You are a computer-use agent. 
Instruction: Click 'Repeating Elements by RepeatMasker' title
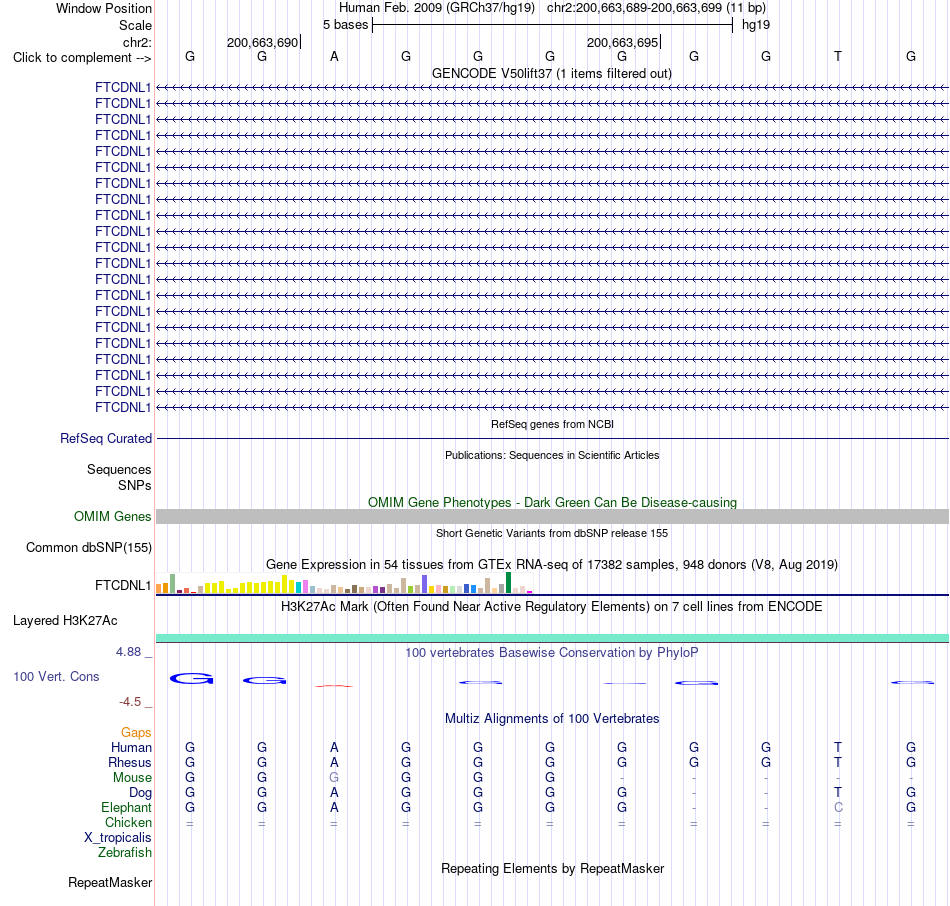(553, 868)
